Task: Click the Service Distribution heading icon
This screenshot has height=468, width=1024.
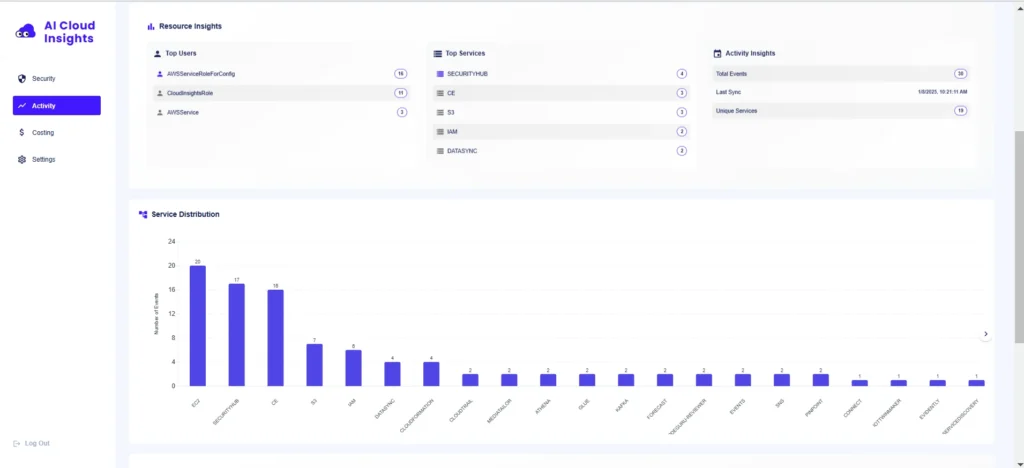Action: pos(143,214)
